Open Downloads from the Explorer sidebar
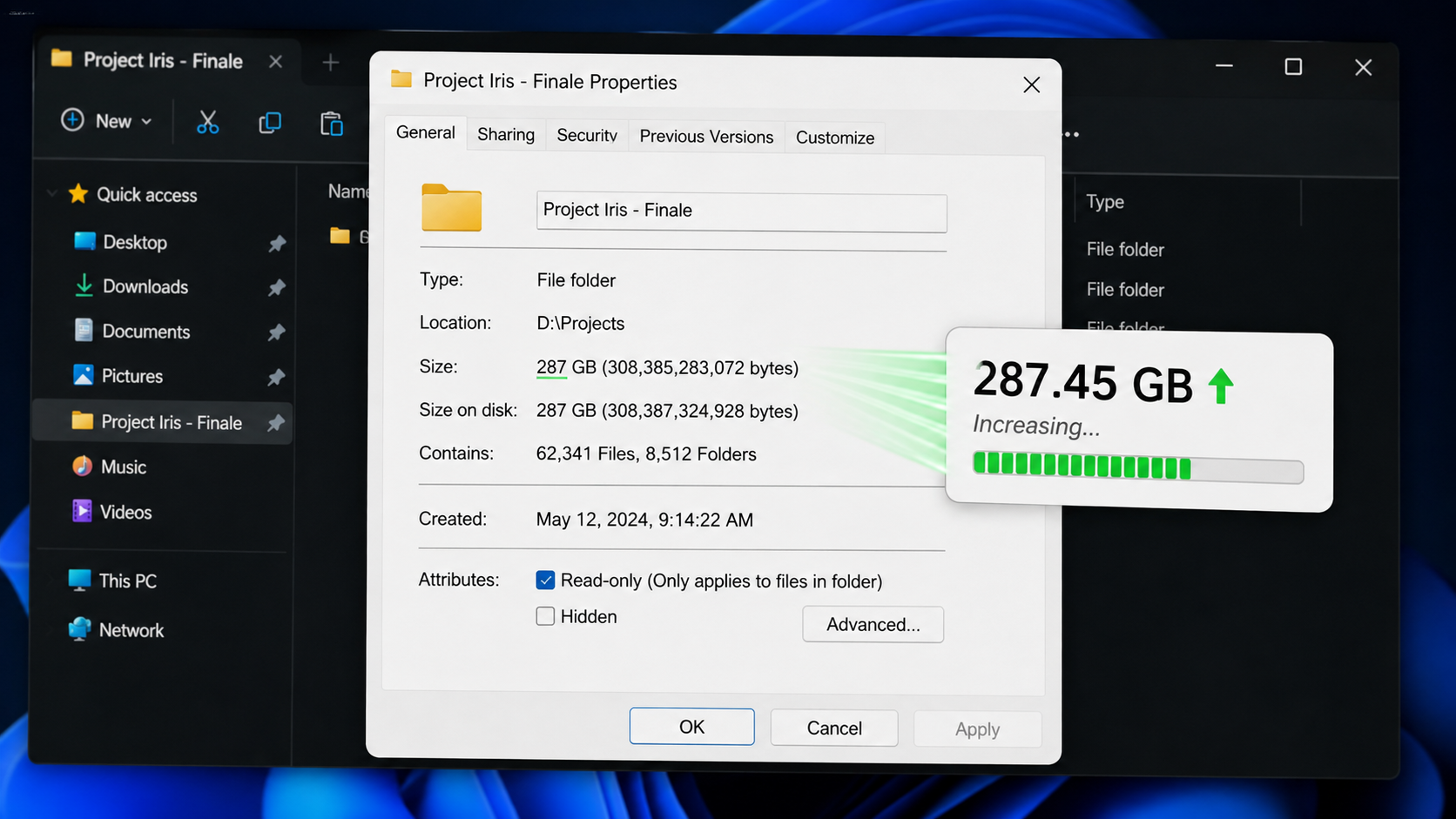This screenshot has height=819, width=1456. [x=145, y=286]
